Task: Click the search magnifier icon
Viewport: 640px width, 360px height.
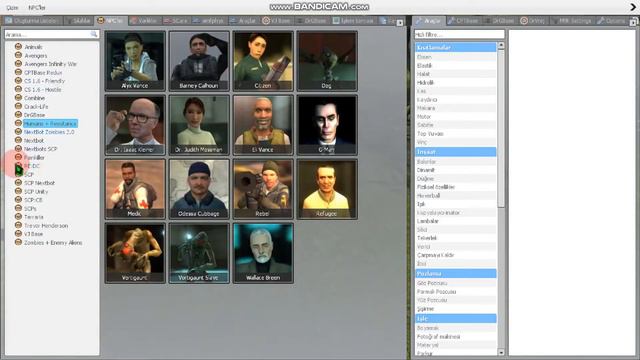Action: (x=94, y=34)
